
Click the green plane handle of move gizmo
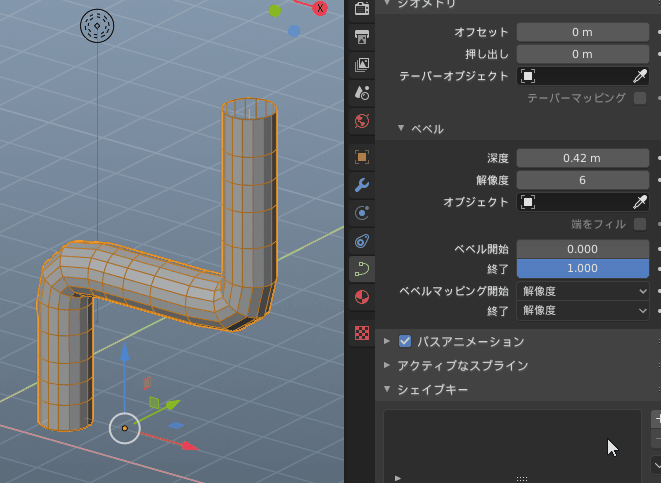pos(154,403)
